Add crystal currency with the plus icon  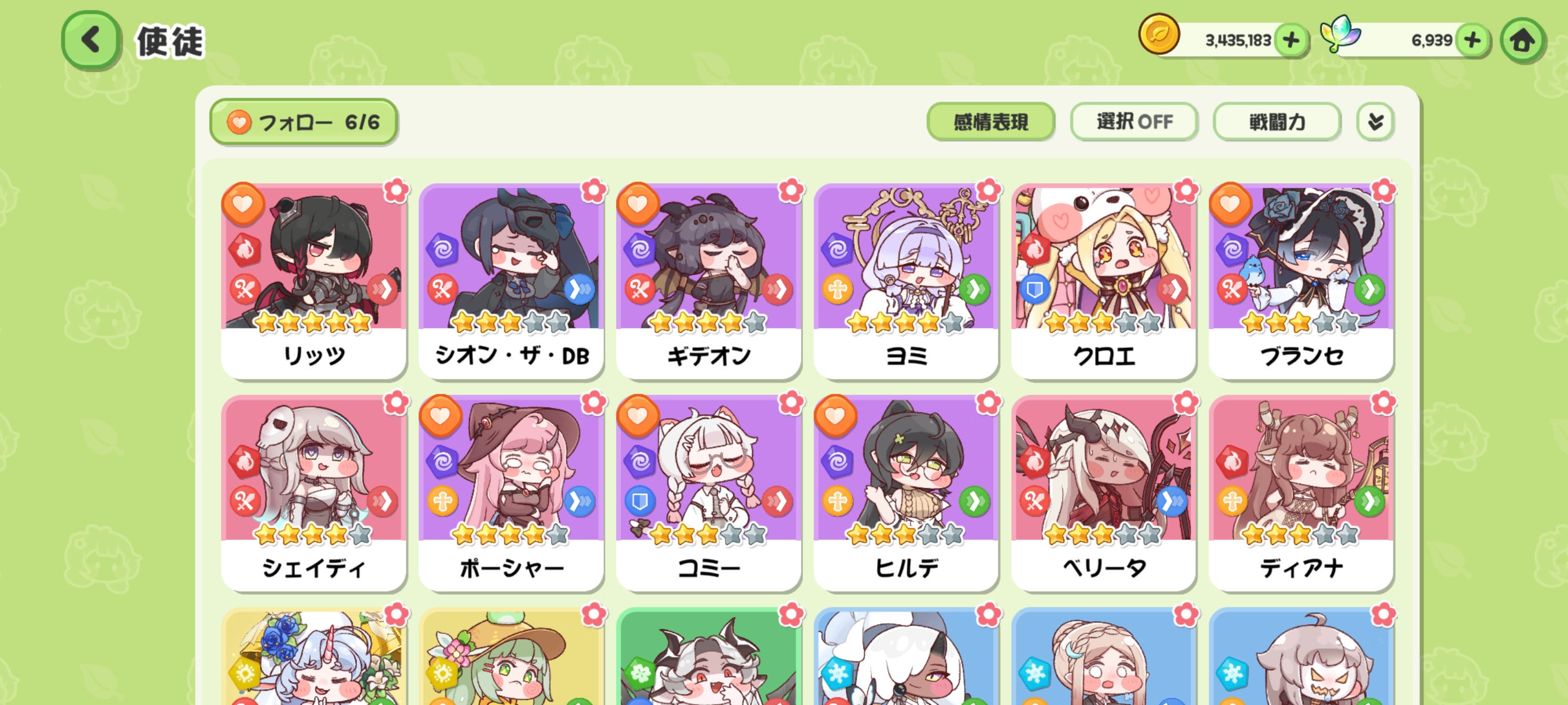click(1473, 41)
